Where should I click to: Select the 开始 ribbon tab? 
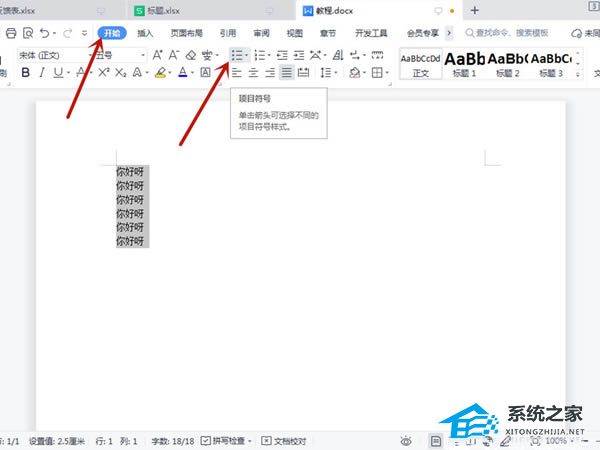pos(112,33)
